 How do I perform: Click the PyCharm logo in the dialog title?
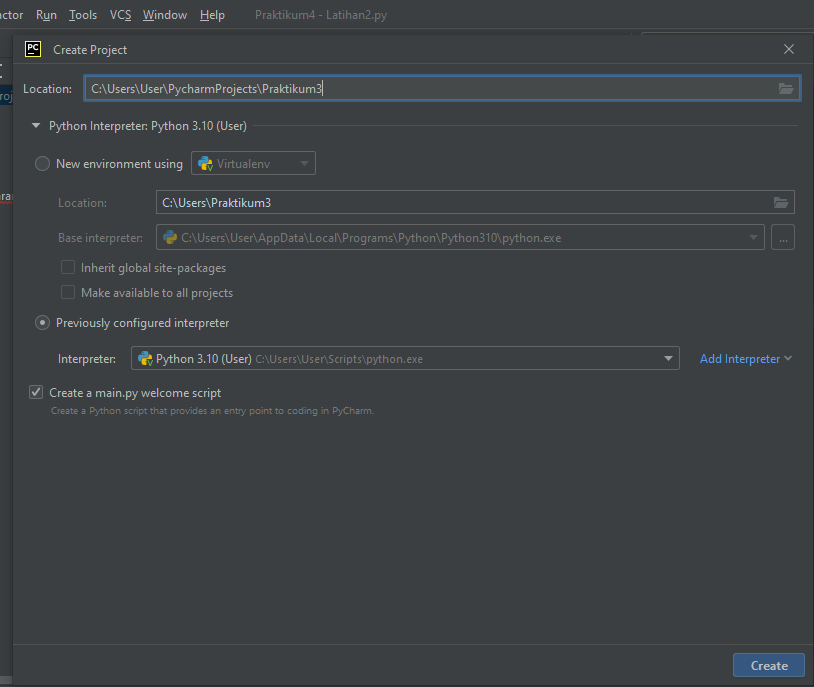pos(33,48)
